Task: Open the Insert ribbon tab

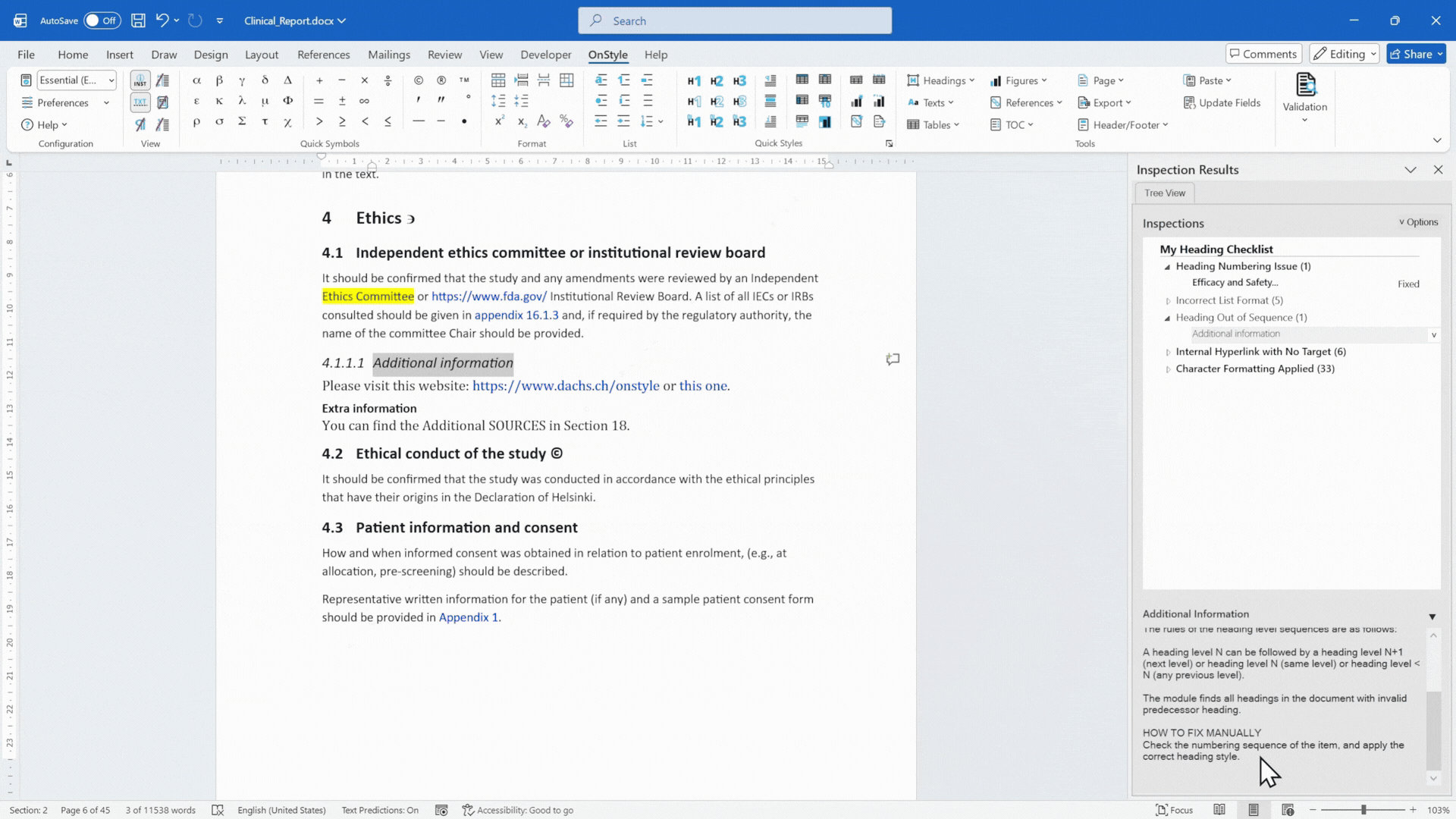Action: [x=119, y=55]
